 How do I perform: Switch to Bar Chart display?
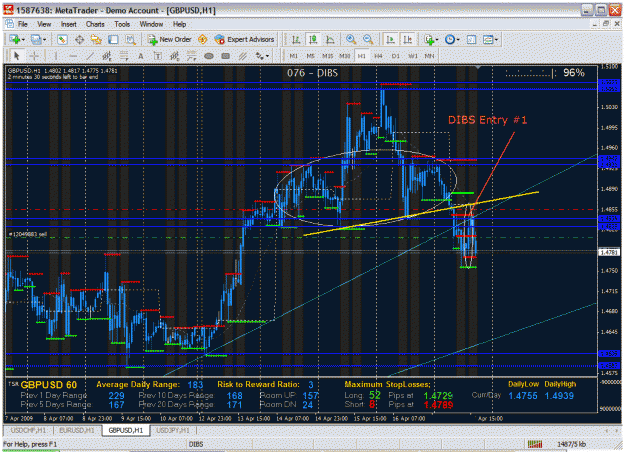296,39
